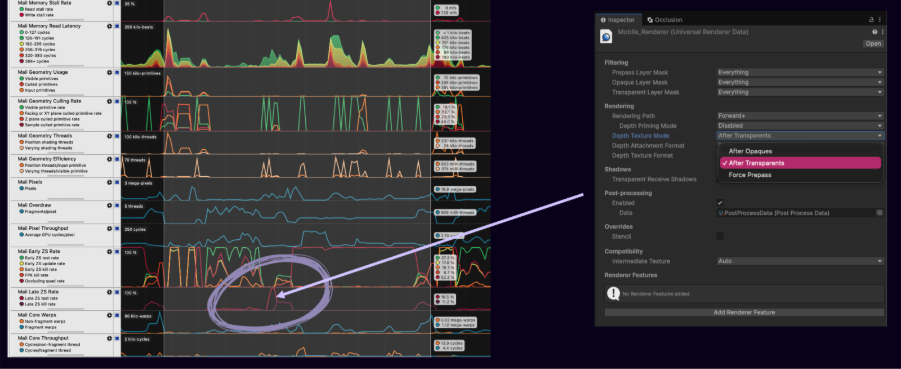The image size is (901, 369).
Task: Click the Open button for Mobile_Renderer
Action: [873, 44]
